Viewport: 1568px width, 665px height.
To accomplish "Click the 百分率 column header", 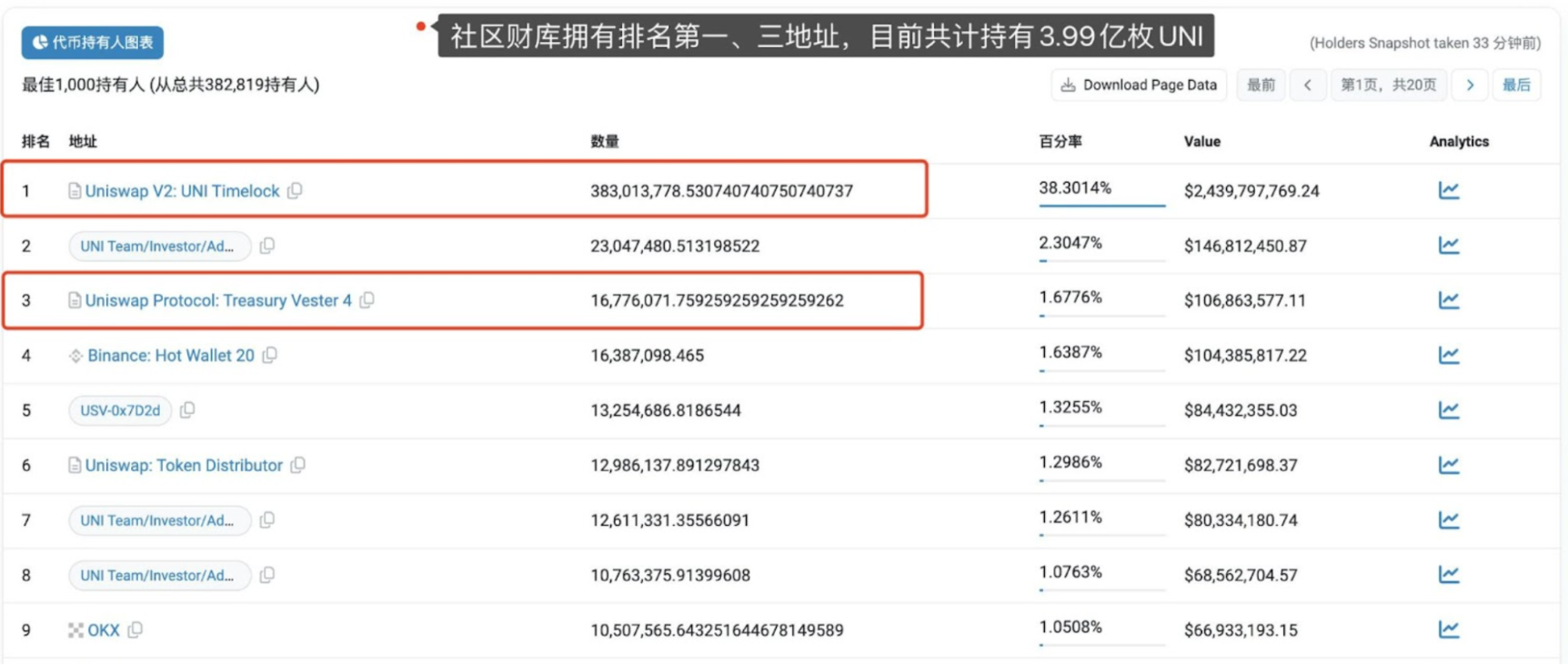I will click(x=1060, y=141).
